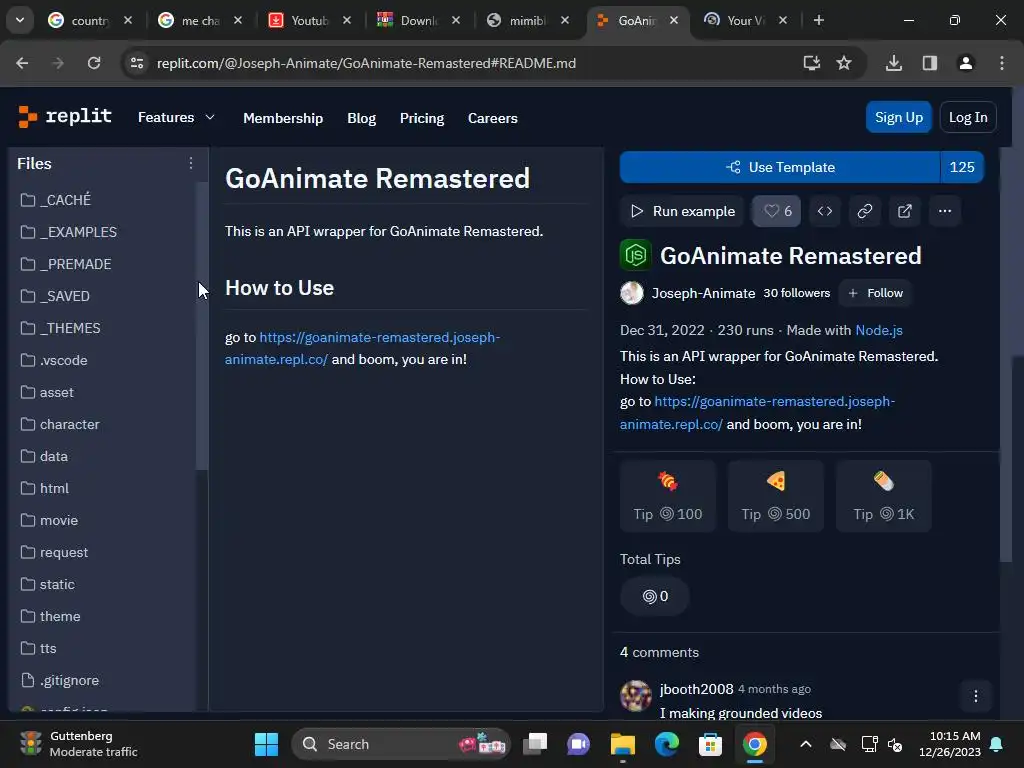The height and width of the screenshot is (768, 1024).
Task: Expand the Features dropdown
Action: coord(176,118)
